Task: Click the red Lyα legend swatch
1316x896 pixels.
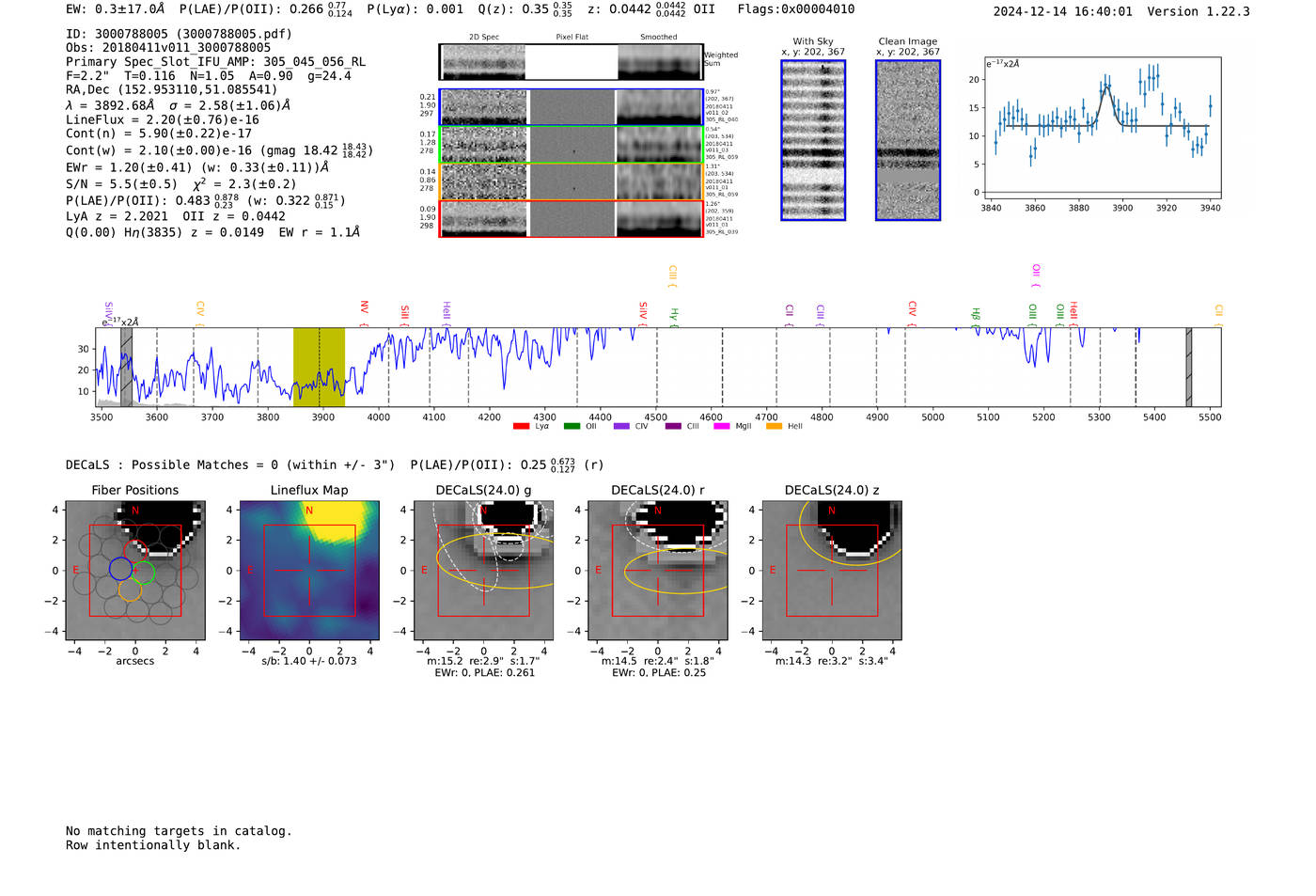Action: (521, 427)
